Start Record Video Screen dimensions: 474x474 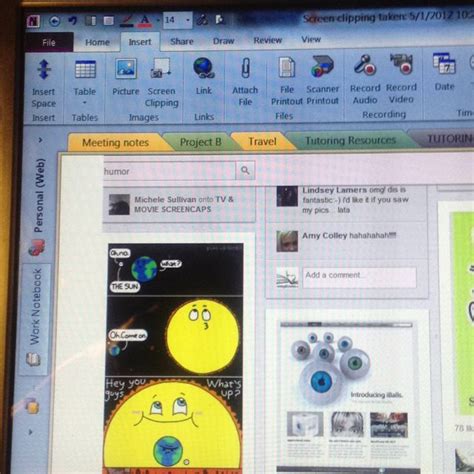(x=401, y=79)
